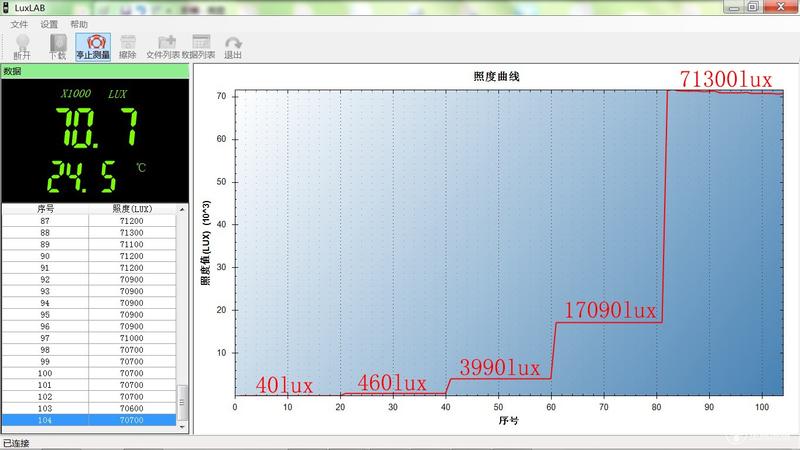Select row 99 in the data table
Viewport: 800px width, 450px height.
[89, 361]
